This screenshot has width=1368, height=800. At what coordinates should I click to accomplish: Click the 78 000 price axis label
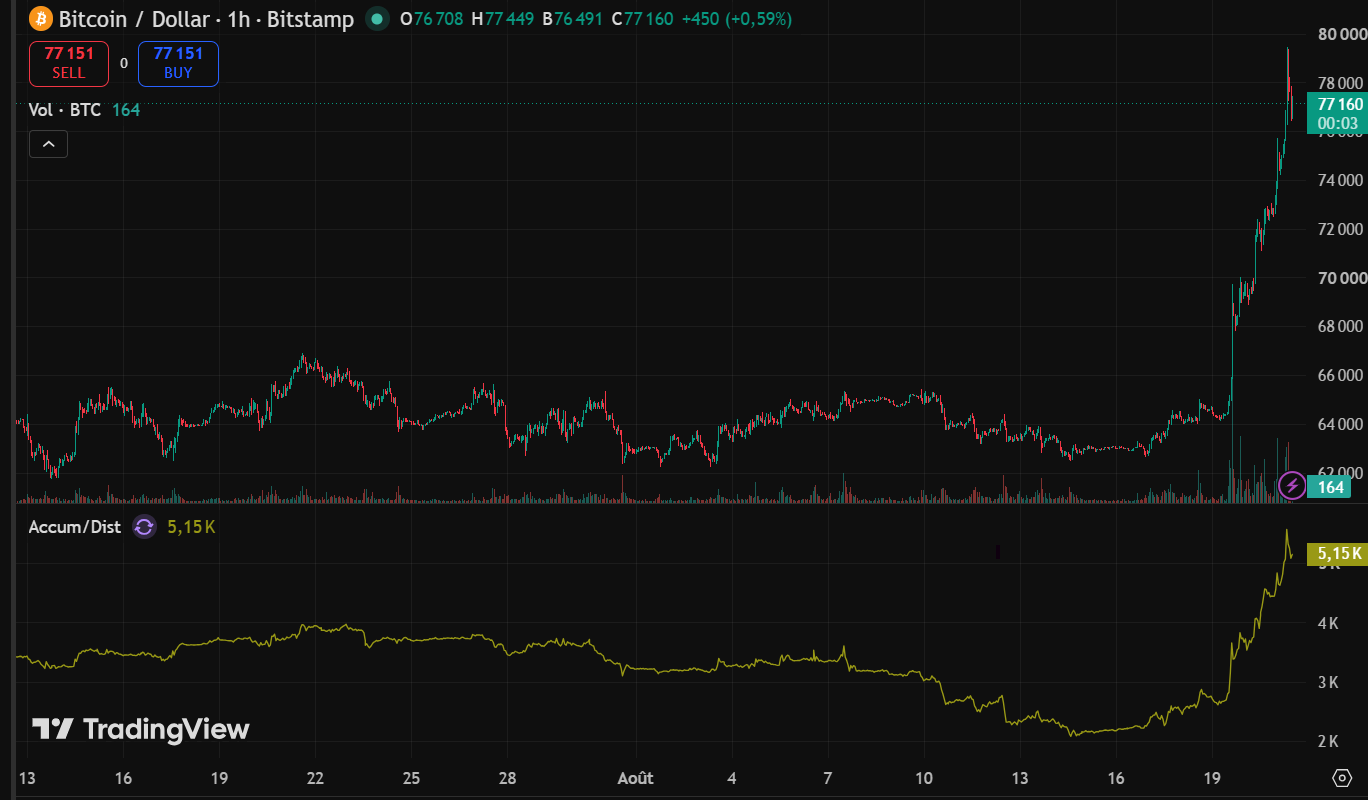1341,83
